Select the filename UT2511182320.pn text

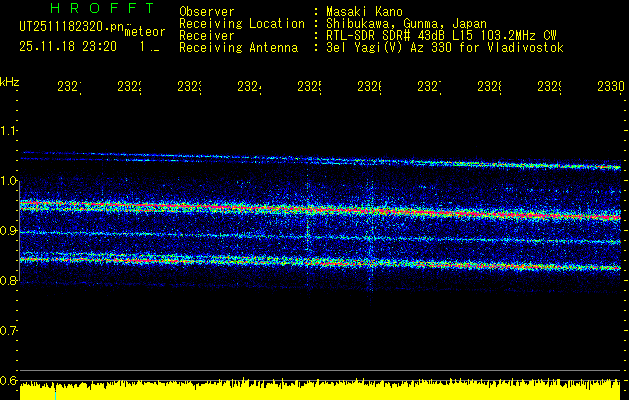click(x=71, y=26)
